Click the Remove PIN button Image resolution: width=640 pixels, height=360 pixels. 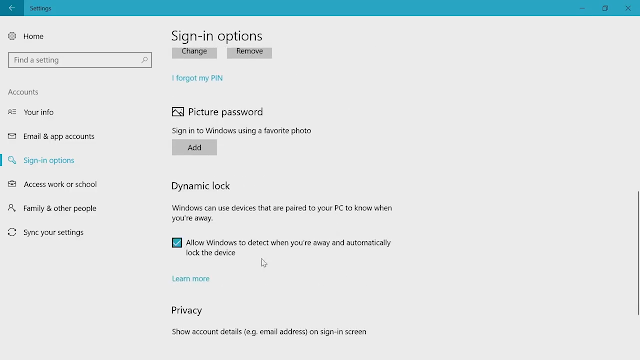[249, 52]
